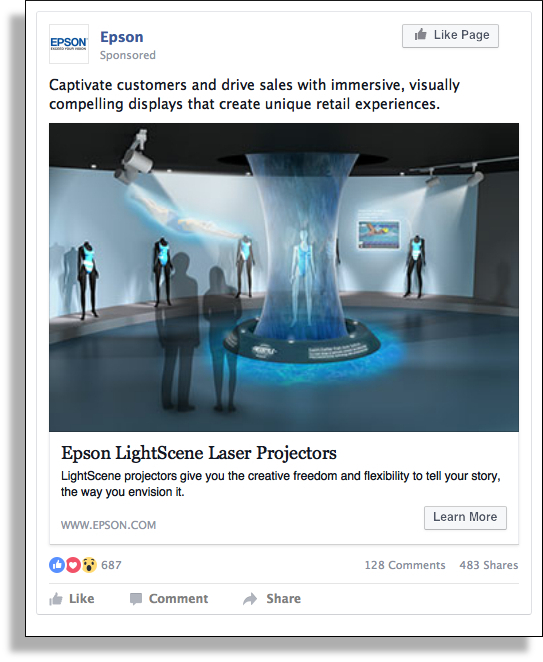Open the projector showroom ad image
The width and height of the screenshot is (543, 662).
(284, 277)
